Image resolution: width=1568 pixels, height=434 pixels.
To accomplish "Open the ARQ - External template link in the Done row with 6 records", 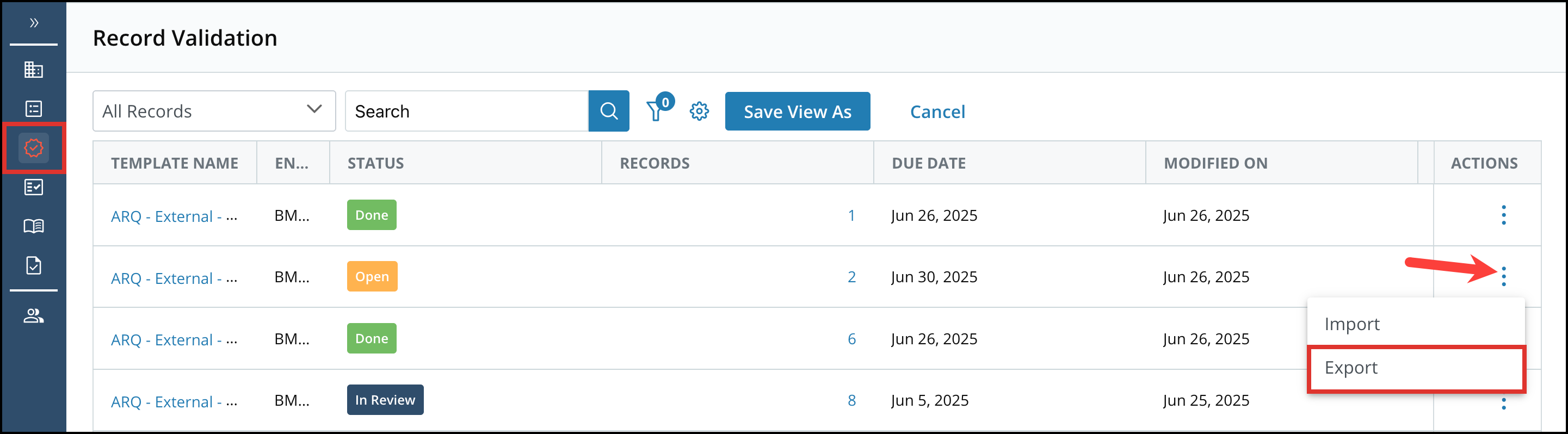I will pos(174,340).
